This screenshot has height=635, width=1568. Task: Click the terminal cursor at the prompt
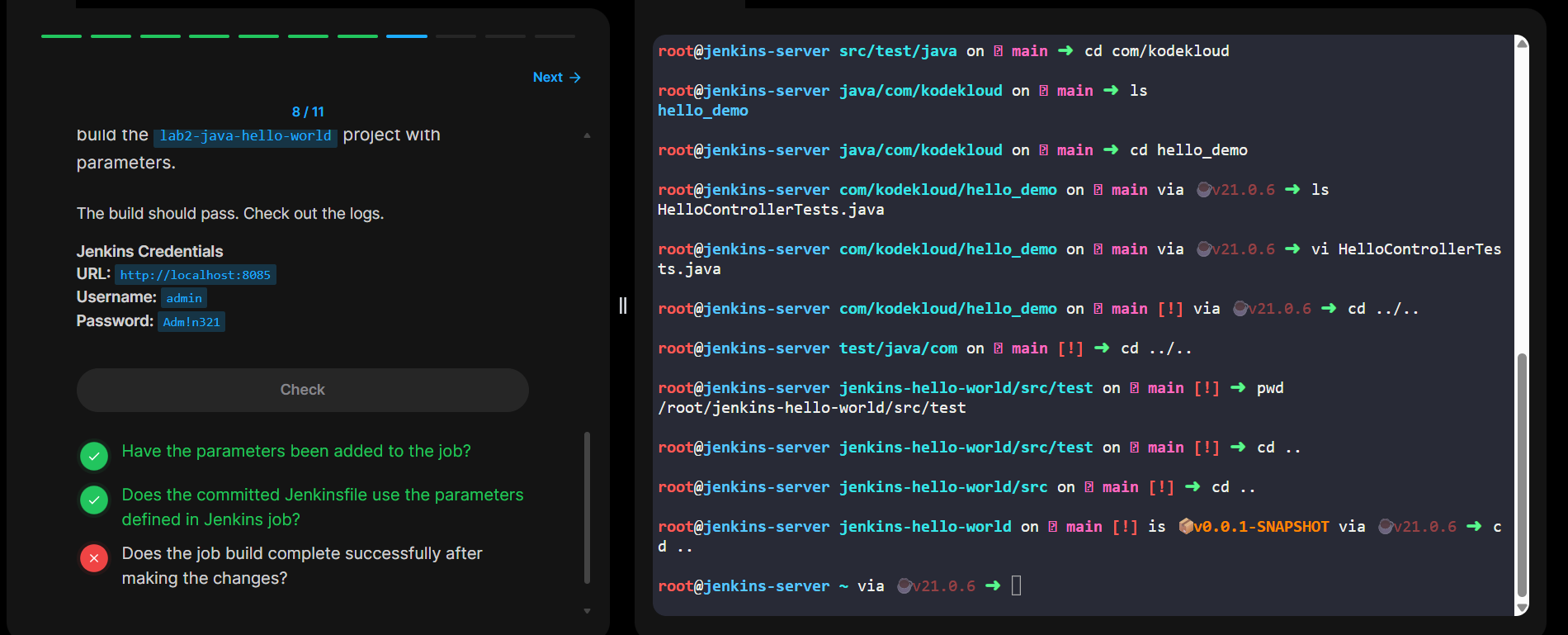[1016, 585]
